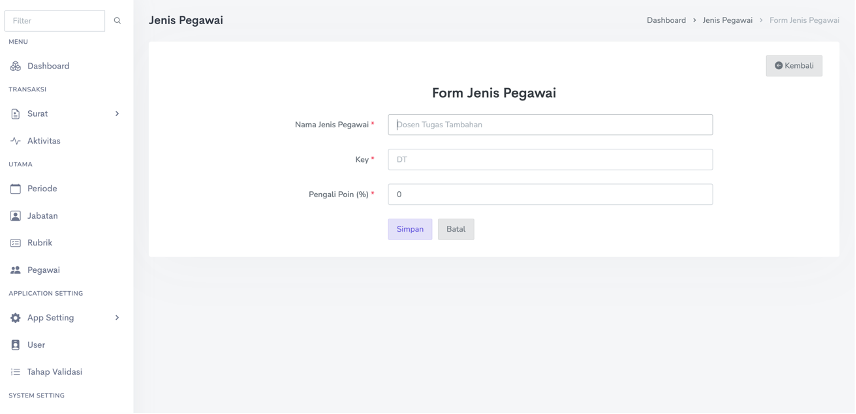The height and width of the screenshot is (414, 856).
Task: Click the Rubrik sidebar icon
Action: [15, 242]
